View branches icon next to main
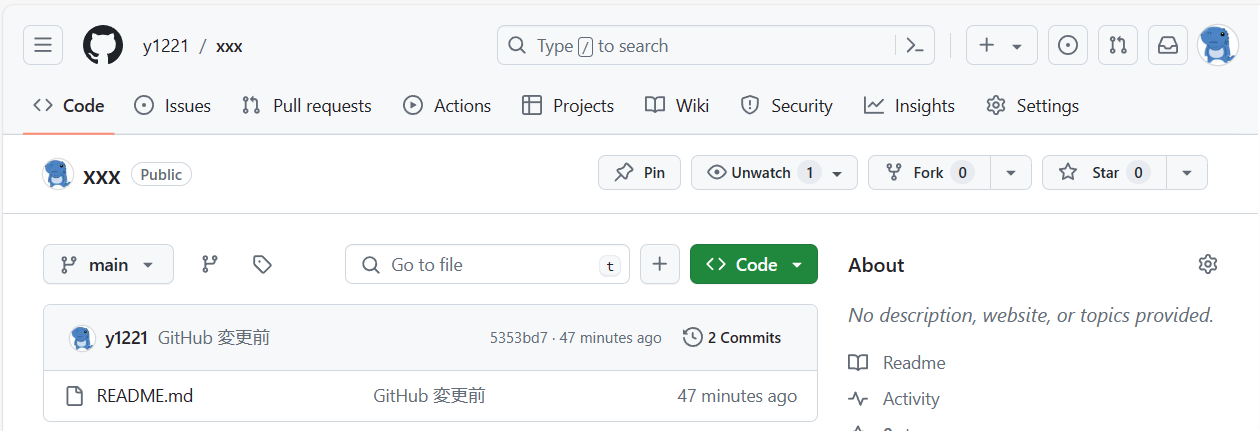 [210, 264]
